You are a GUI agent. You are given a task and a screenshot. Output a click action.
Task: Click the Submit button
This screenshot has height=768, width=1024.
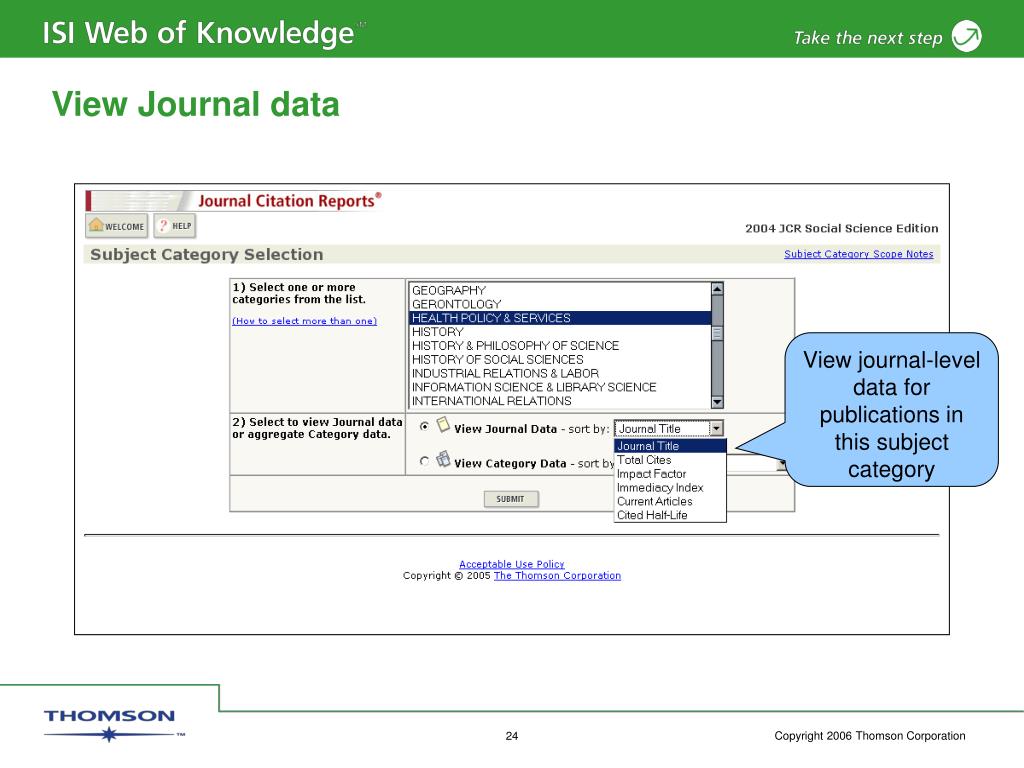[x=511, y=499]
